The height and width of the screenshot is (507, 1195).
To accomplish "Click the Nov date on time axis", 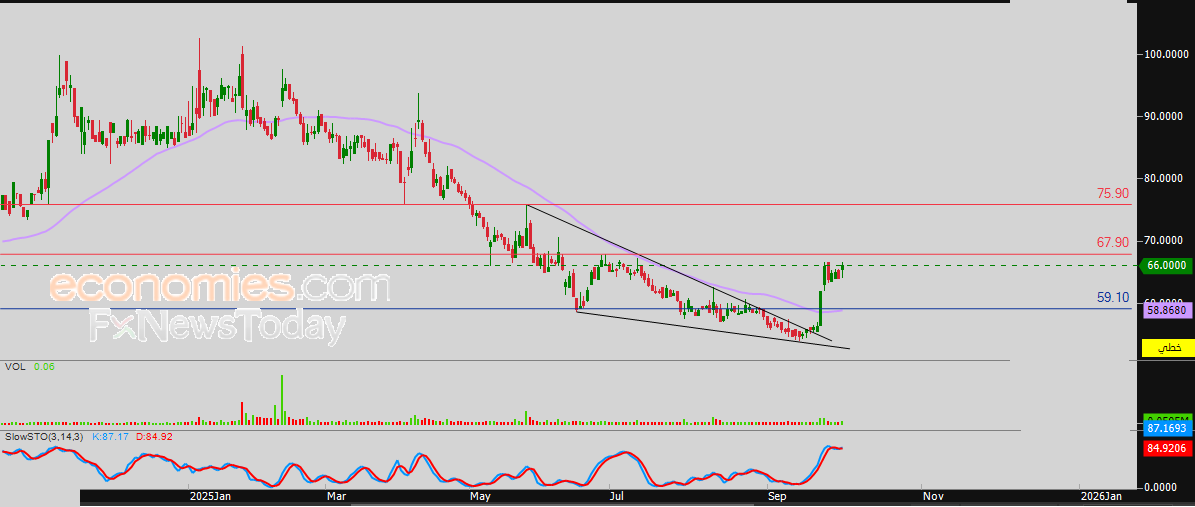I will [933, 496].
